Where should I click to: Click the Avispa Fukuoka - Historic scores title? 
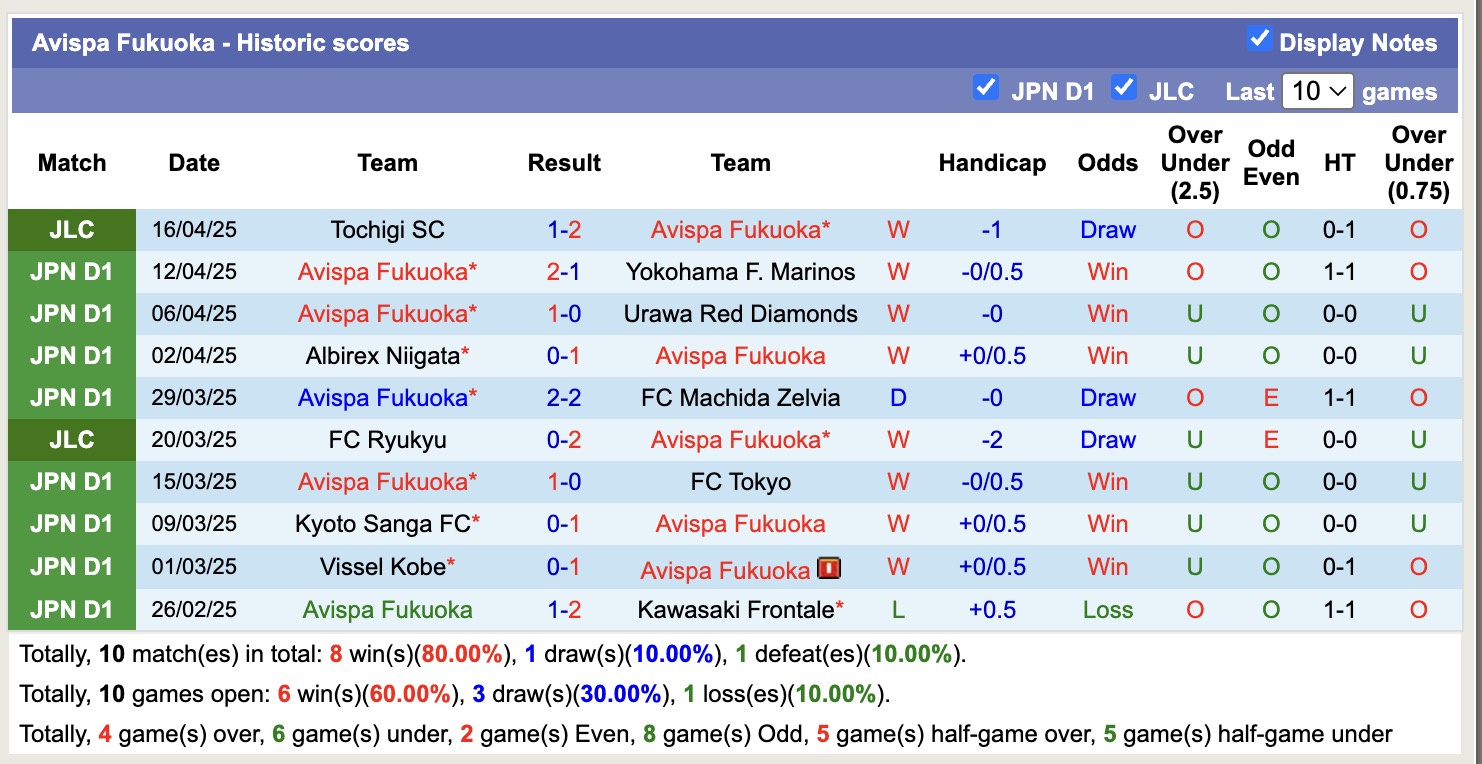tap(221, 42)
